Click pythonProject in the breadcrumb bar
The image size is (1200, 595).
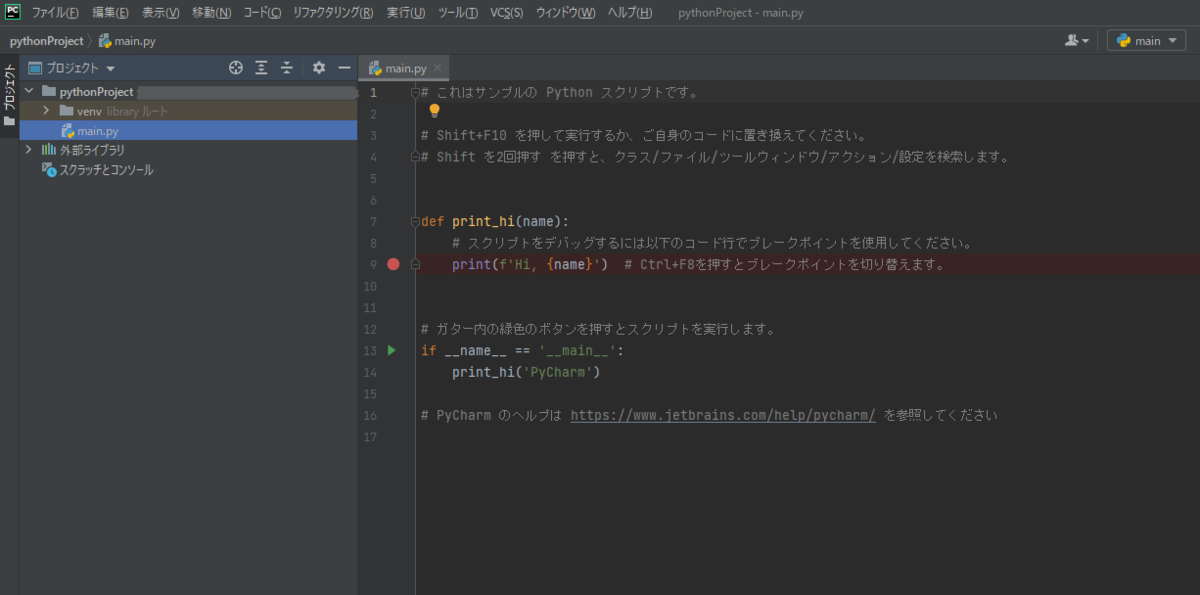(46, 41)
